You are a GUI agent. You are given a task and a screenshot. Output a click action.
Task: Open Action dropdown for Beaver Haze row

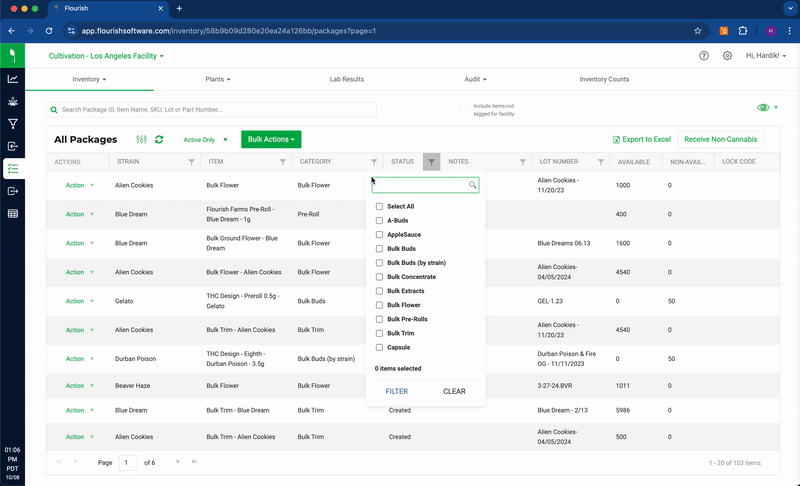point(80,386)
